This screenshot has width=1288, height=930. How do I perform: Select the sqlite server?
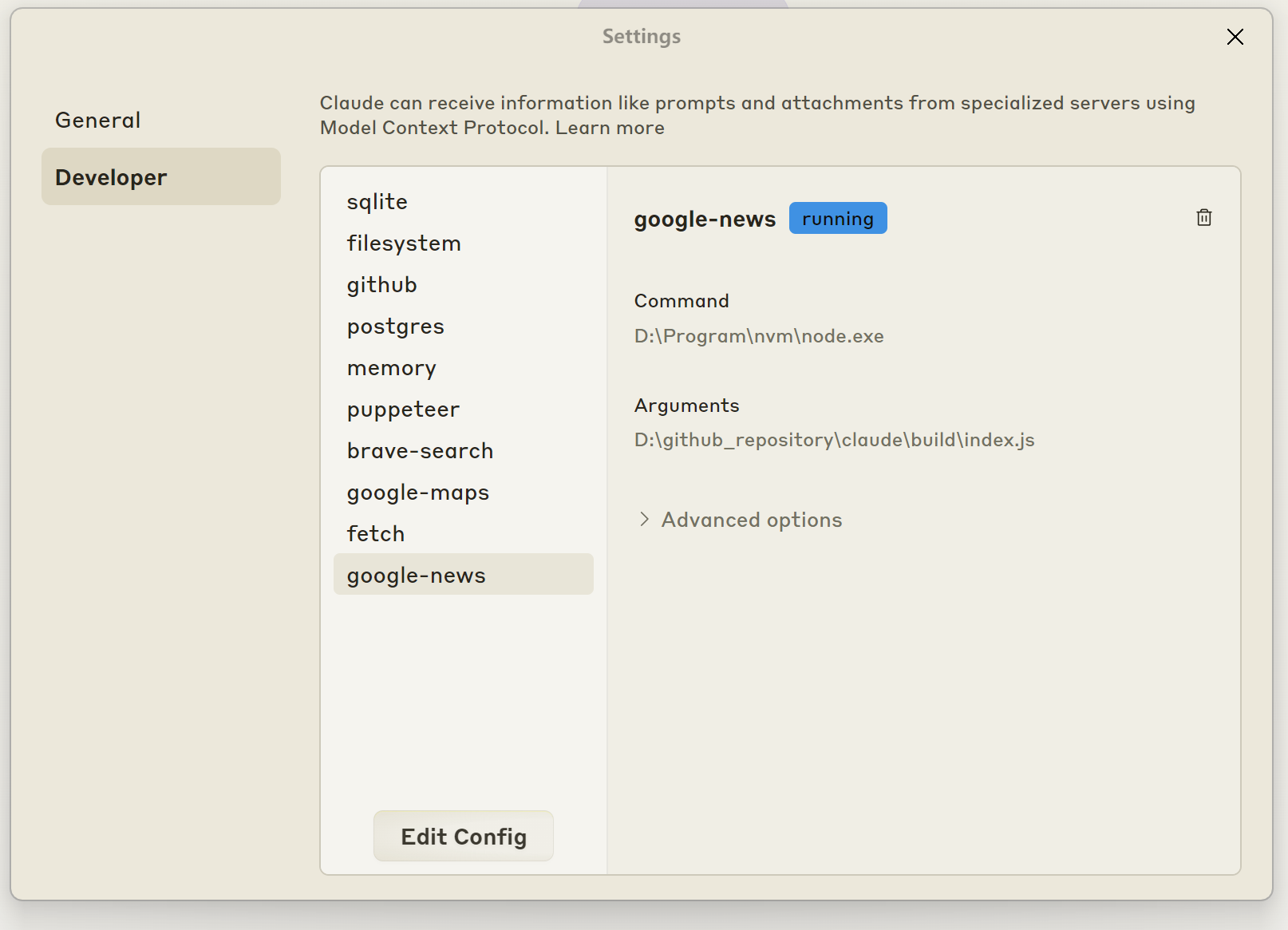click(377, 202)
